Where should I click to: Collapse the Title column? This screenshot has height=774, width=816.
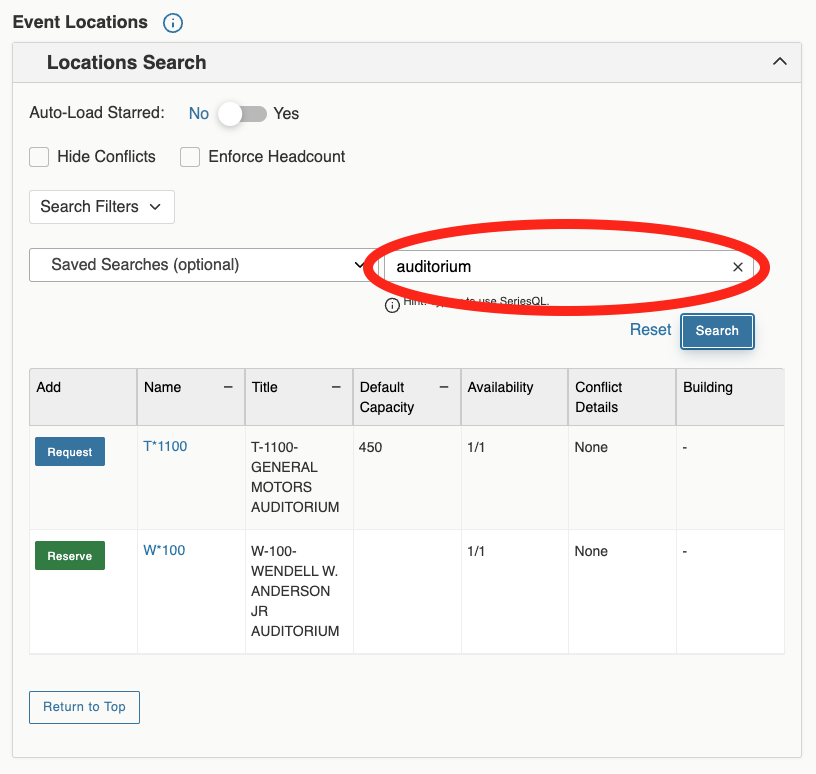pos(336,387)
